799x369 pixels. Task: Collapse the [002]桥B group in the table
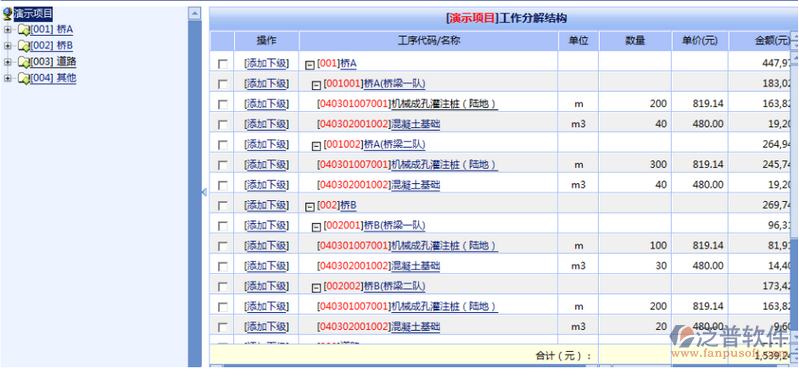click(x=309, y=207)
